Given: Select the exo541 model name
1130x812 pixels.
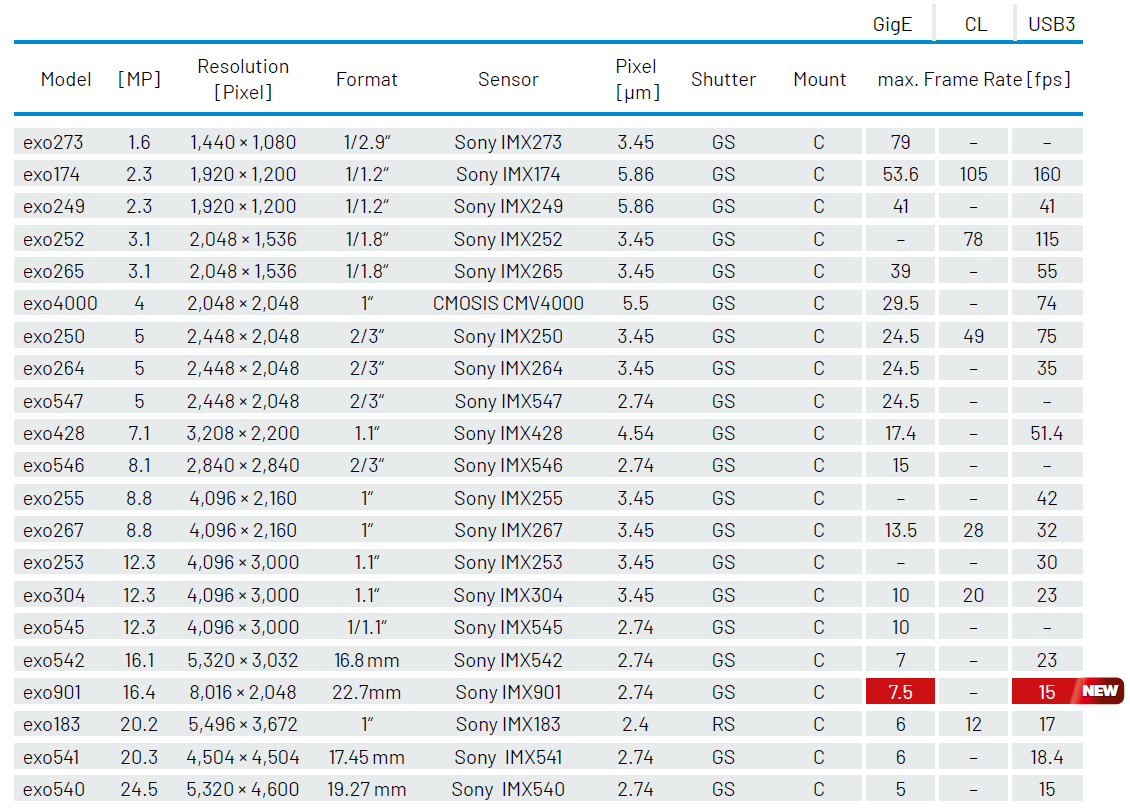Looking at the screenshot, I should click(51, 757).
